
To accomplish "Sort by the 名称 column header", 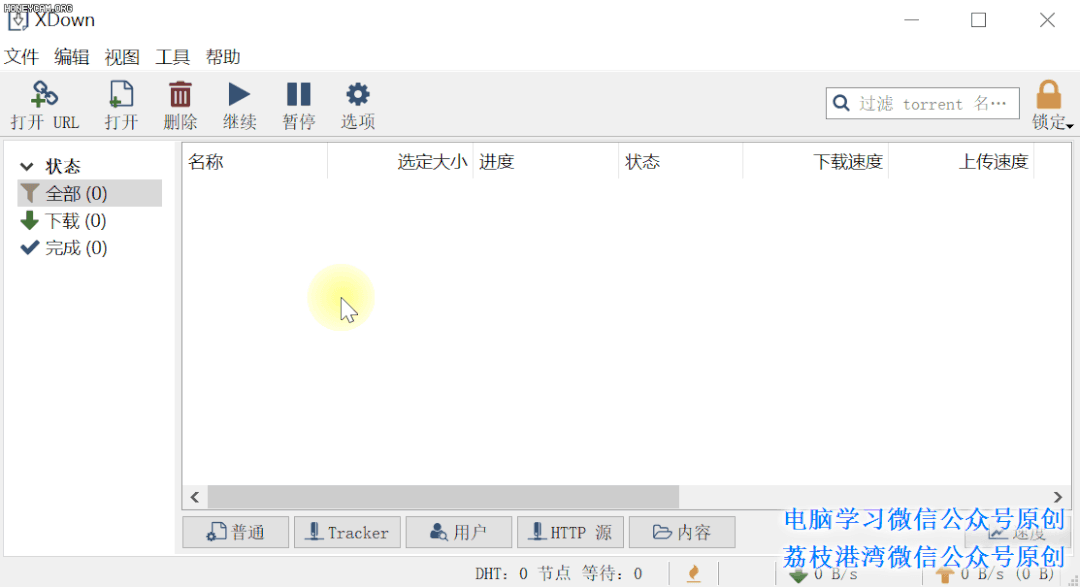I will (x=255, y=162).
